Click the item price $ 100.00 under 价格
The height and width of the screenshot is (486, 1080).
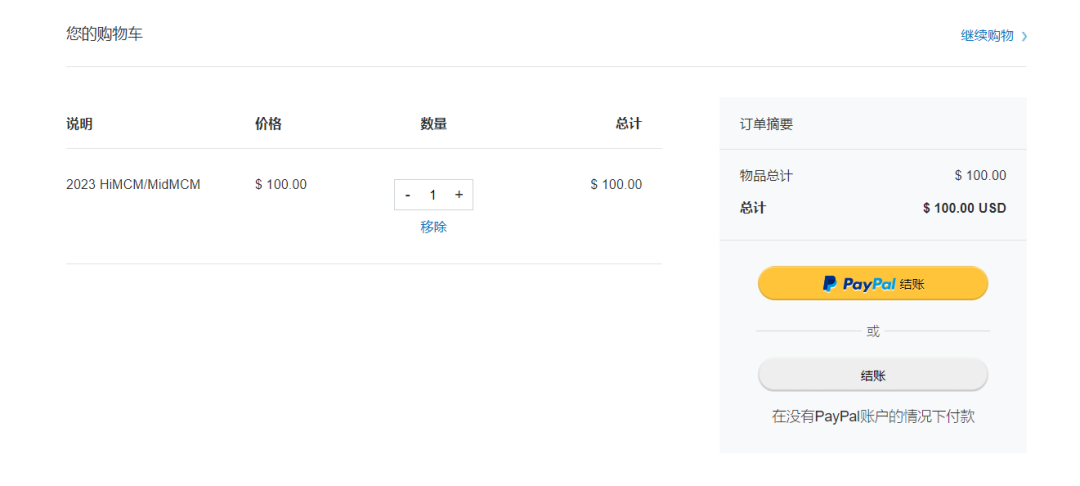[281, 184]
